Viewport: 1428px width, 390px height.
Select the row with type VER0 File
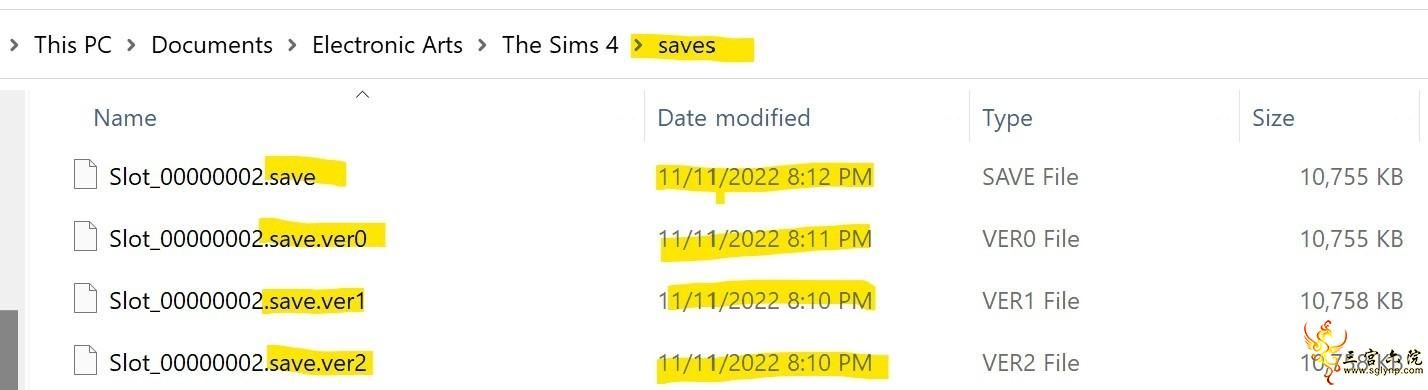[x=740, y=238]
